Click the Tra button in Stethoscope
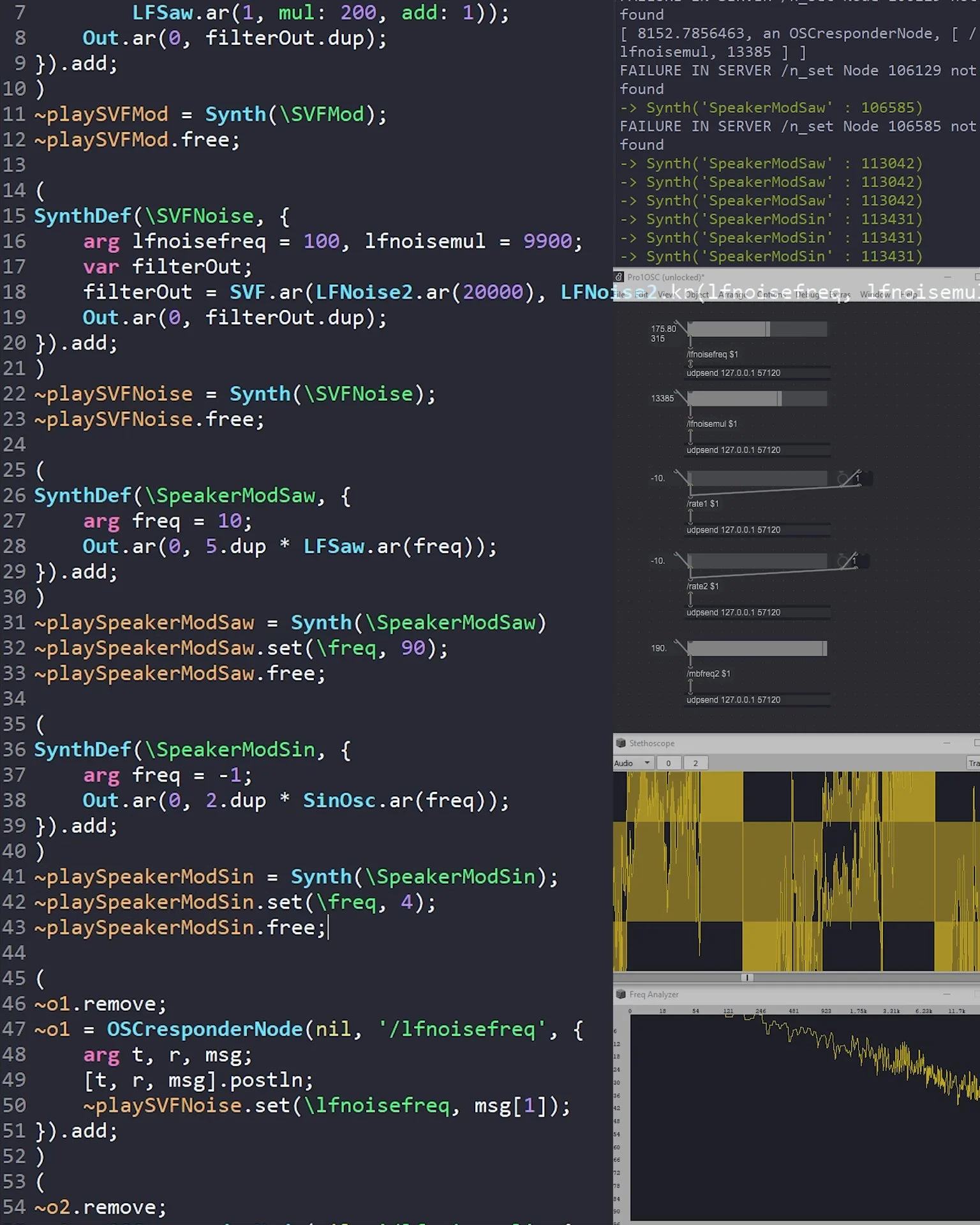Viewport: 980px width, 1225px height. [974, 763]
